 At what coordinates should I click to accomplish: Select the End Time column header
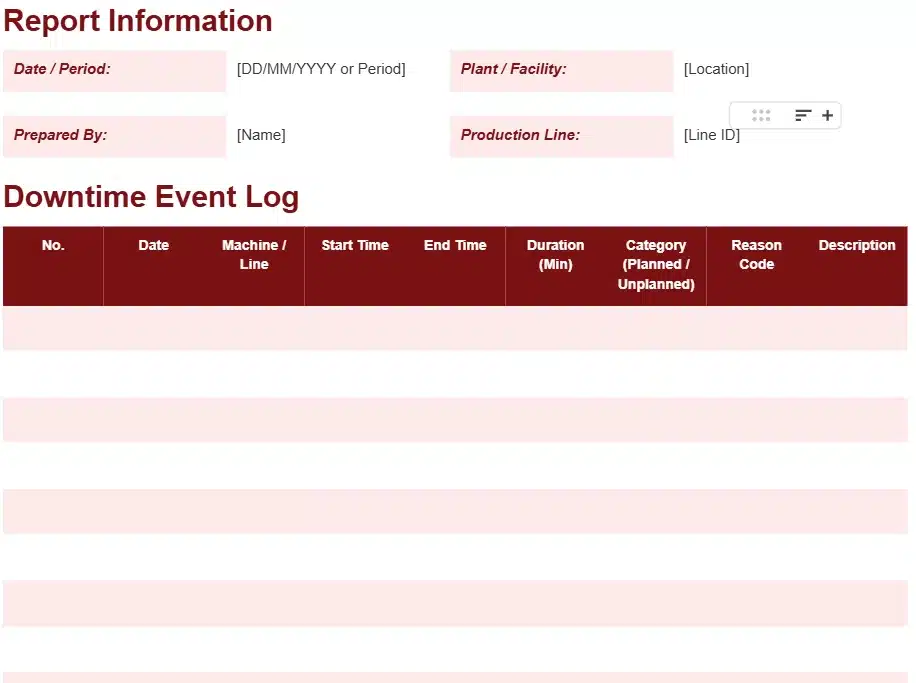455,245
